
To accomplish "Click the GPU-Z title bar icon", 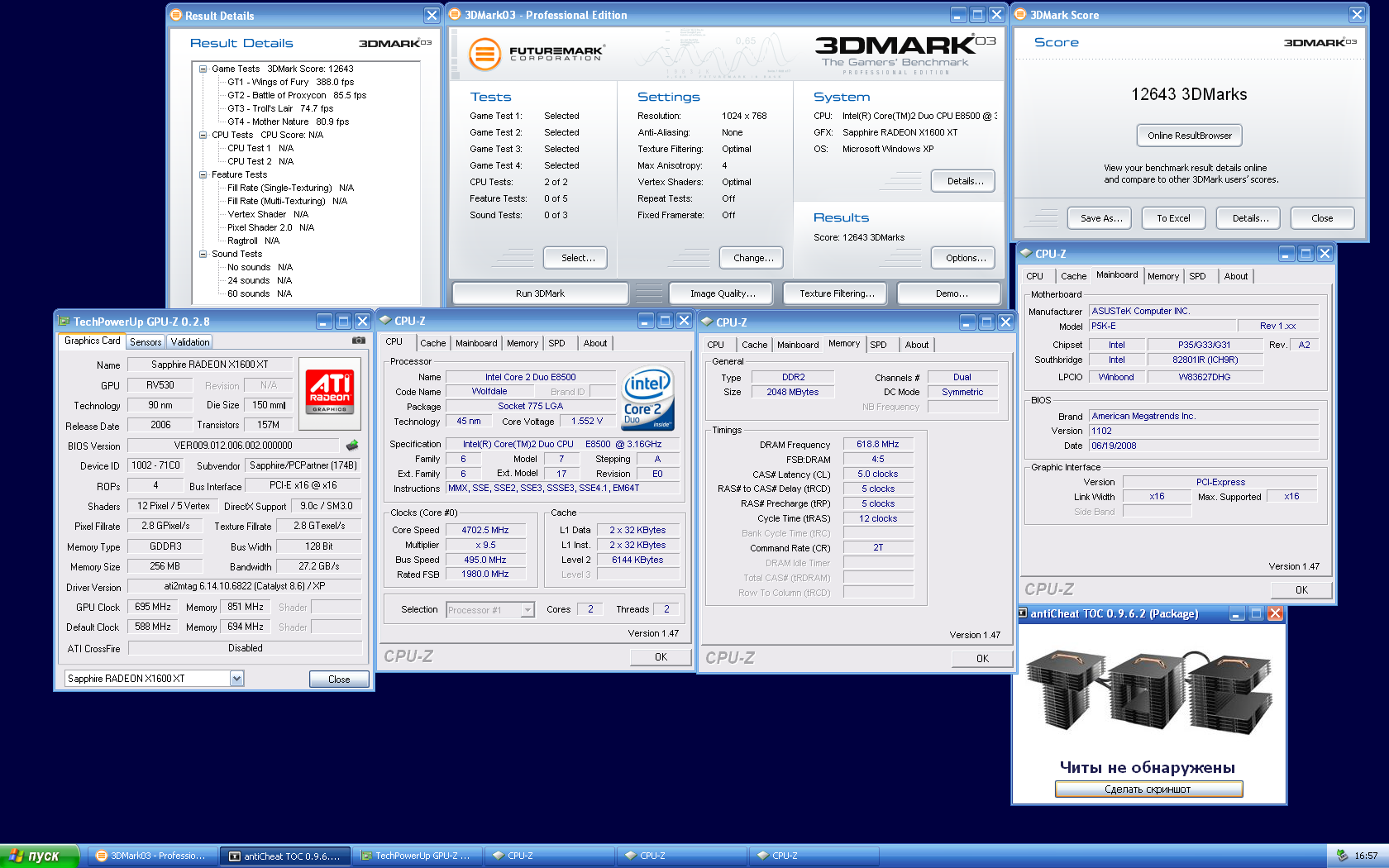I will tap(64, 322).
